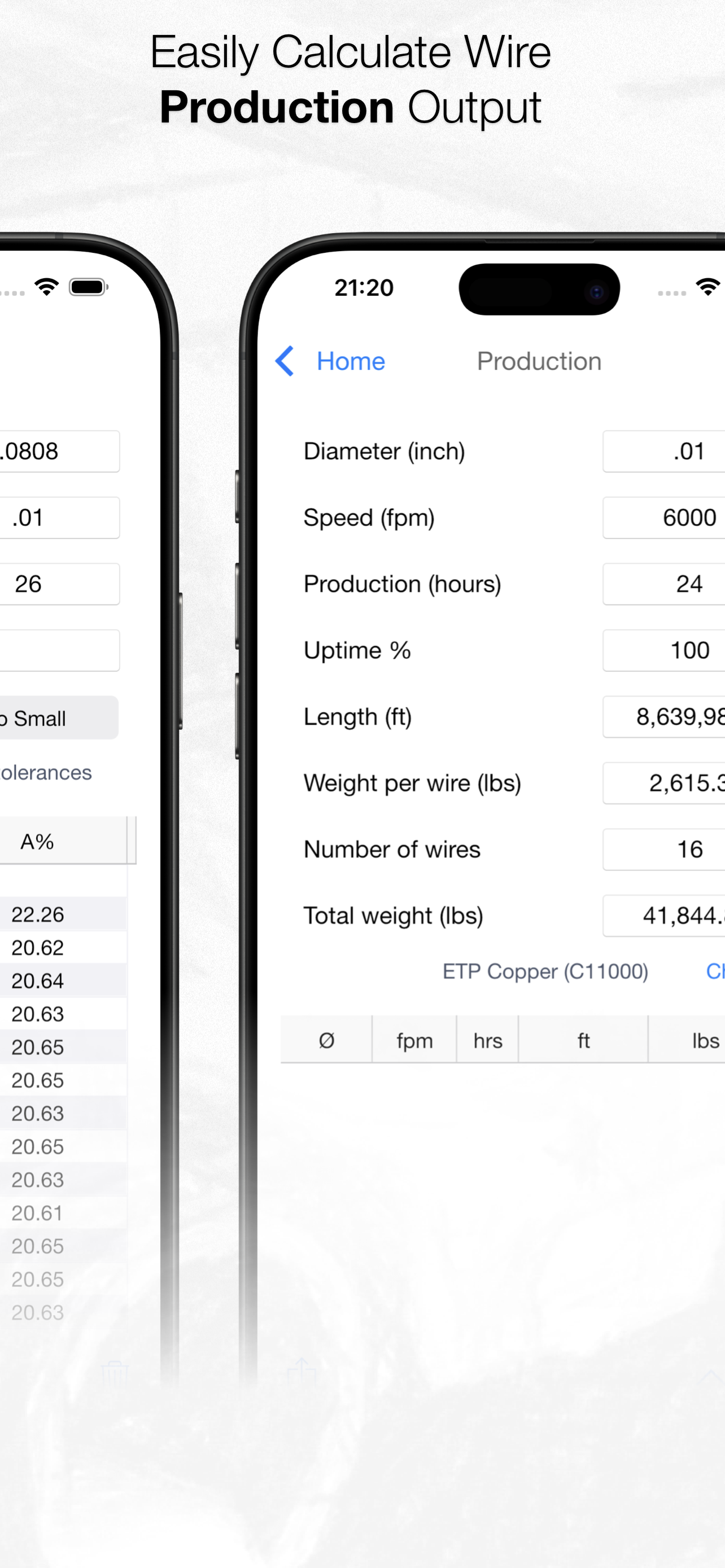Select the Weight per wire value field
This screenshot has width=725, height=1568.
click(663, 783)
